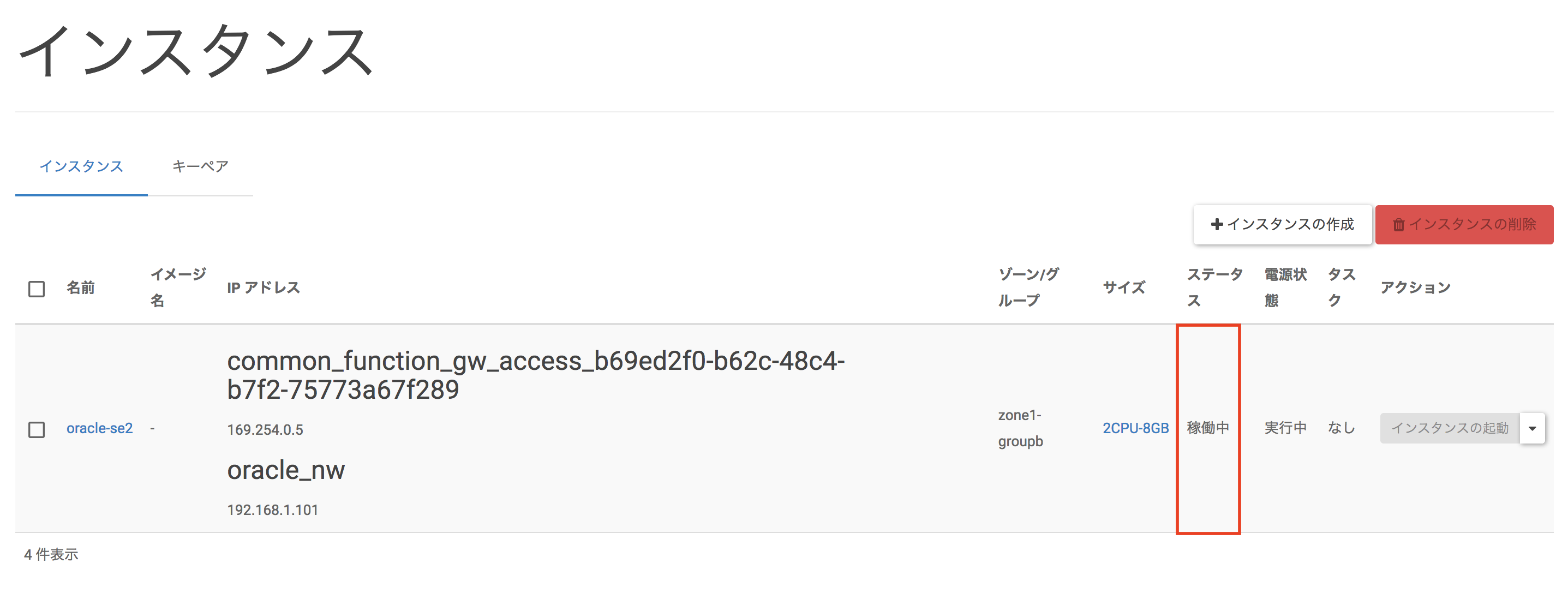
Task: Open the oracle-se2 instance link
Action: coord(99,428)
